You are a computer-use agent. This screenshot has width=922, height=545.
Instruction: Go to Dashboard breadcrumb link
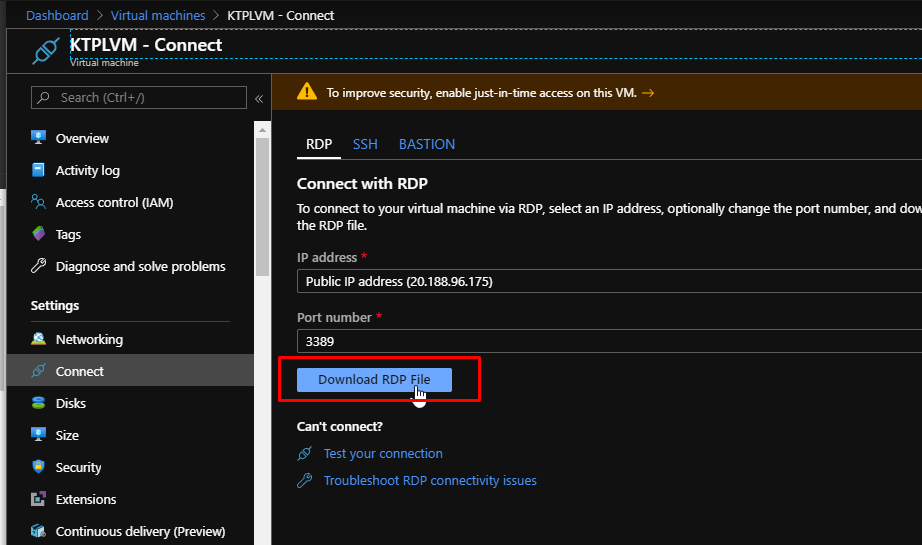coord(57,15)
